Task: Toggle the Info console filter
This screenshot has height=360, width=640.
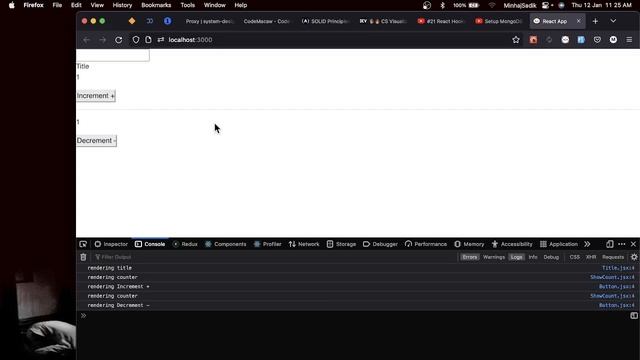Action: (x=533, y=257)
